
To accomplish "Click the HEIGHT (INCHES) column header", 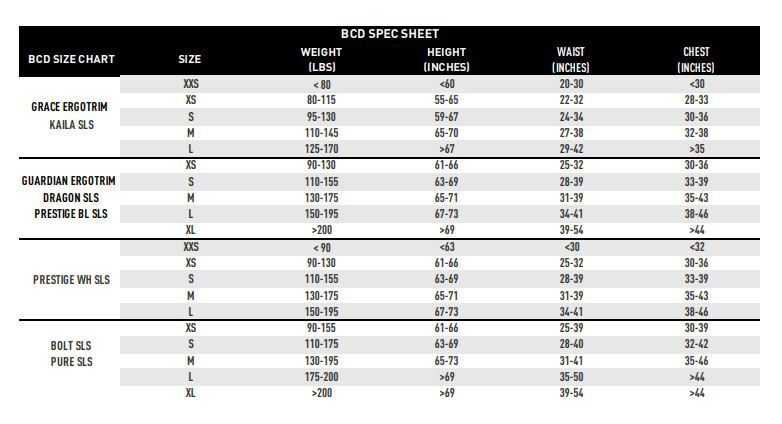I will click(x=446, y=59).
